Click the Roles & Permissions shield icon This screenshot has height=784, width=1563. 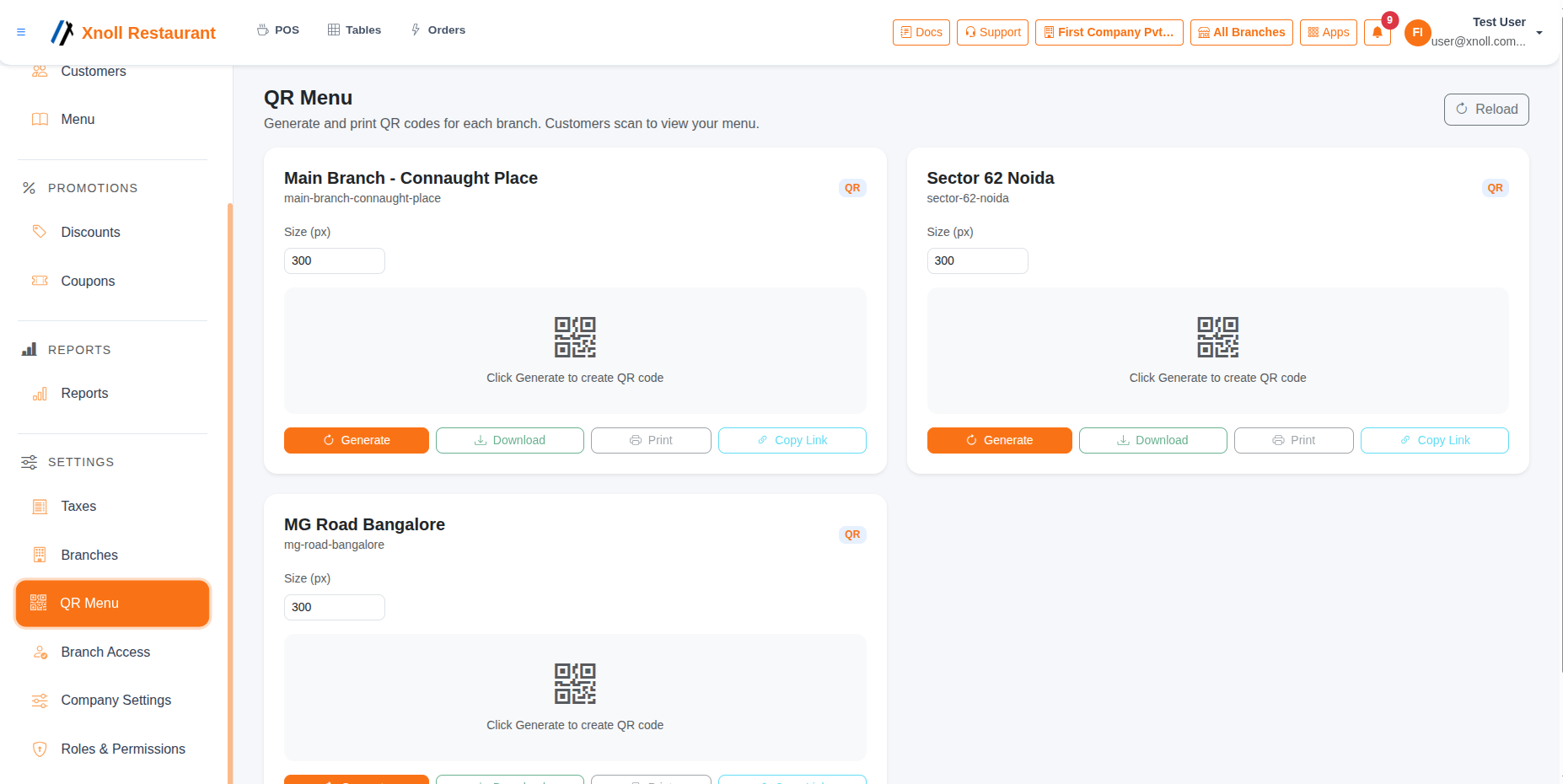click(x=40, y=749)
